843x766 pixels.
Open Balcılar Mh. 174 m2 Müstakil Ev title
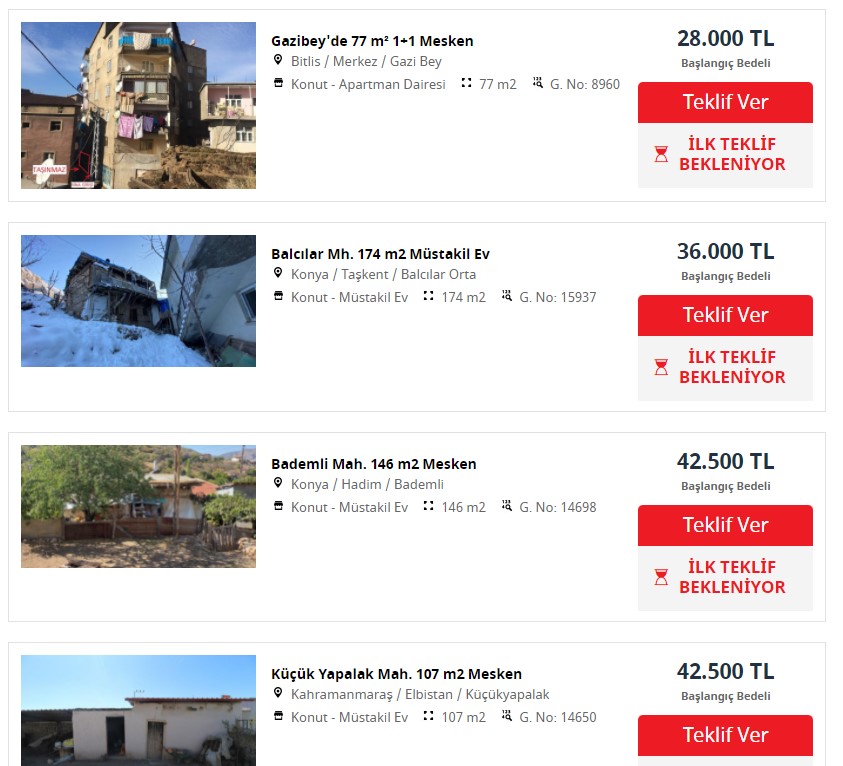pos(380,254)
